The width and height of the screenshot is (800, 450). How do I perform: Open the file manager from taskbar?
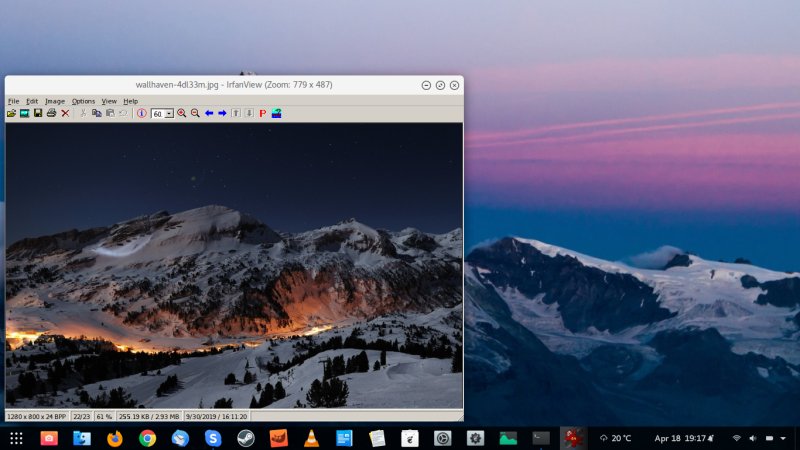tap(82, 438)
